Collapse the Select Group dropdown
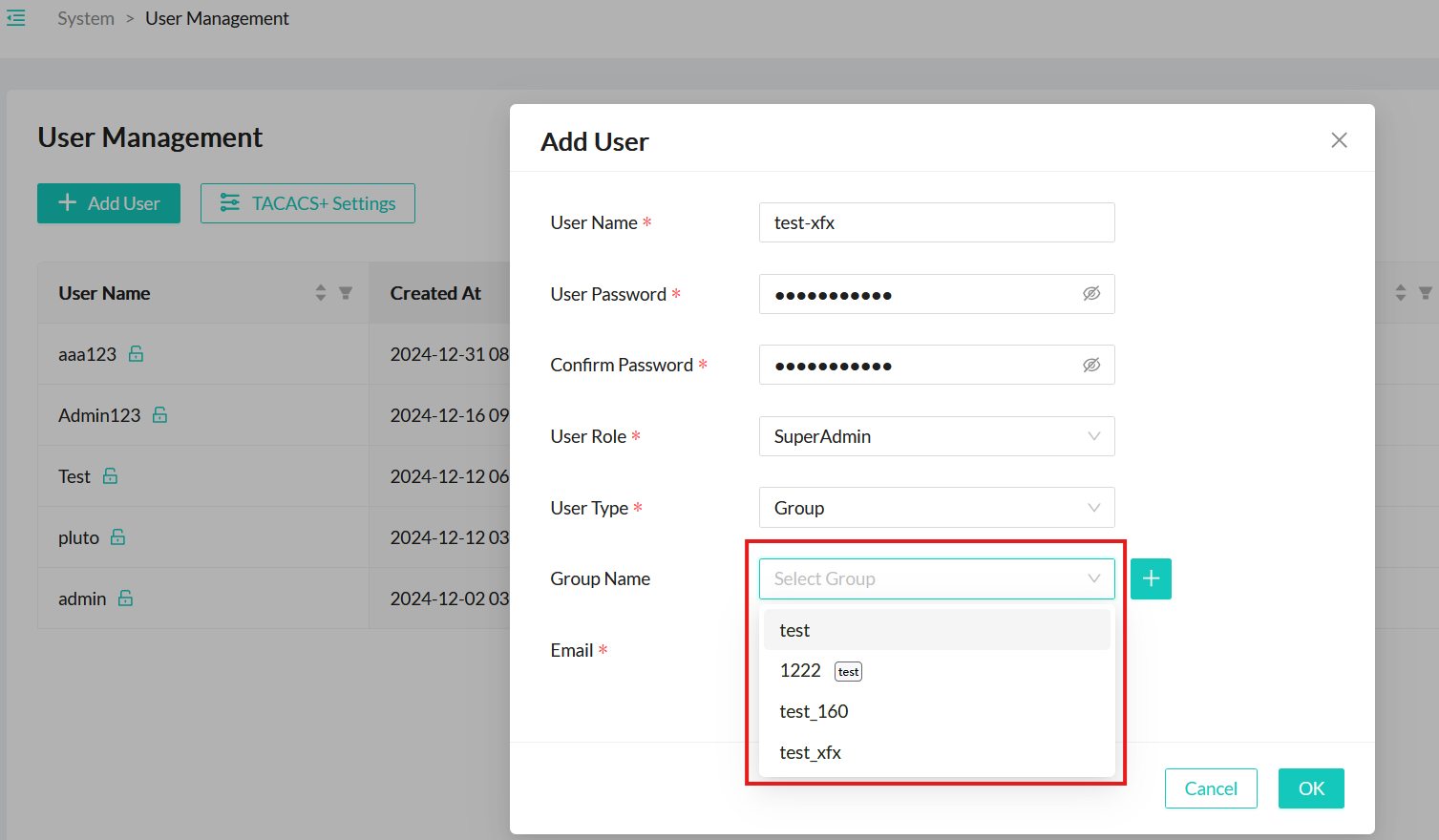 (x=1093, y=578)
